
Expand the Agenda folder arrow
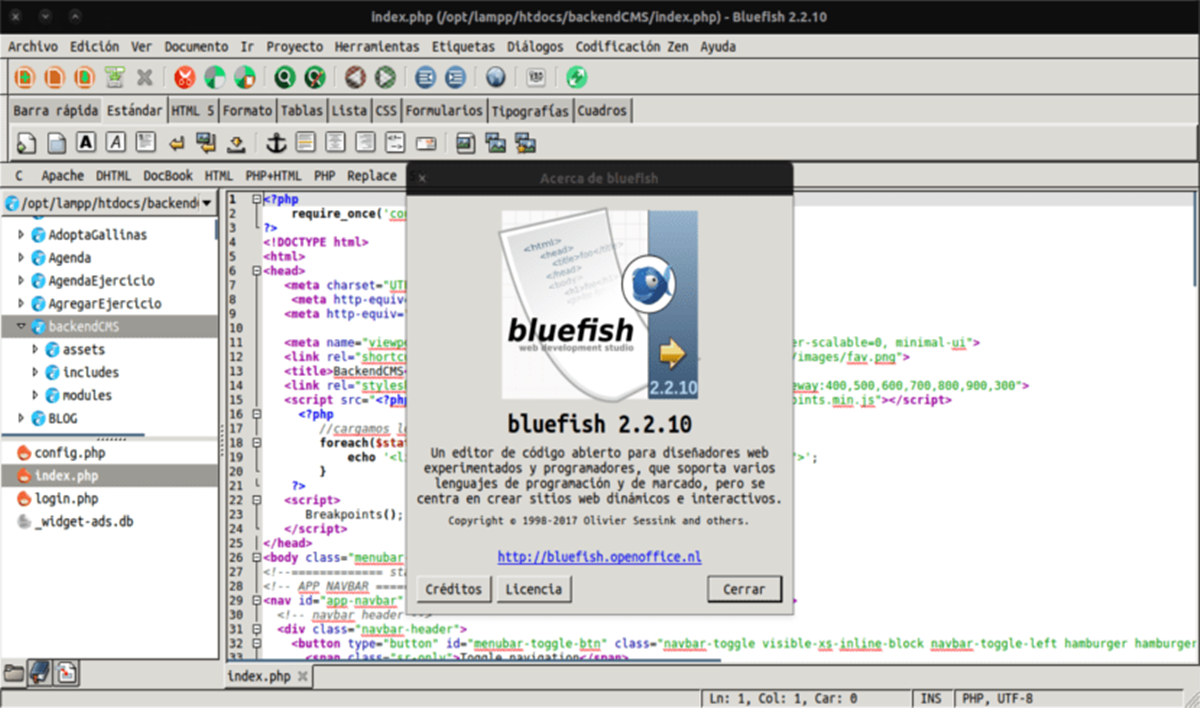point(21,258)
